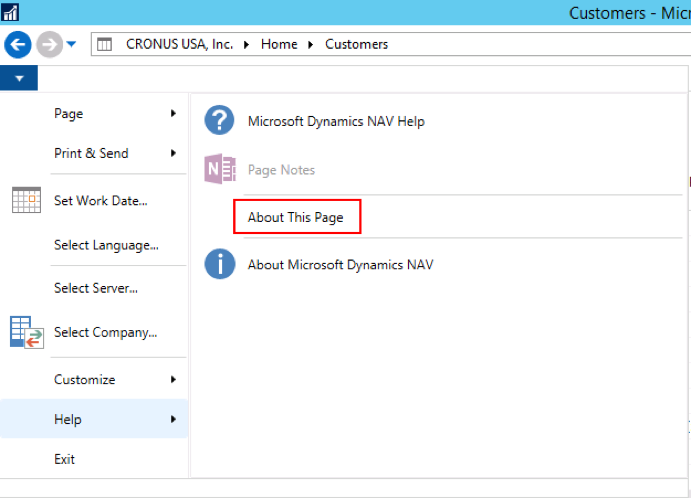Viewport: 691px width, 498px height.
Task: Choose Select Language... menu entry
Action: [x=106, y=245]
